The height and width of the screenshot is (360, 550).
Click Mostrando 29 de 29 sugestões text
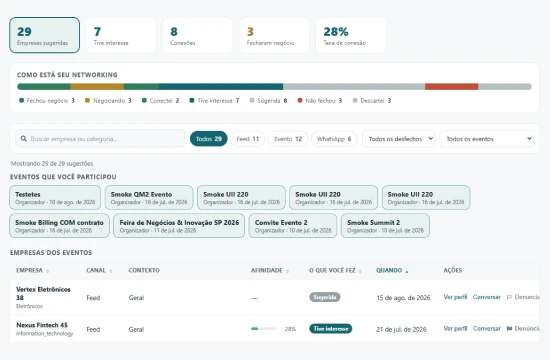tap(52, 164)
